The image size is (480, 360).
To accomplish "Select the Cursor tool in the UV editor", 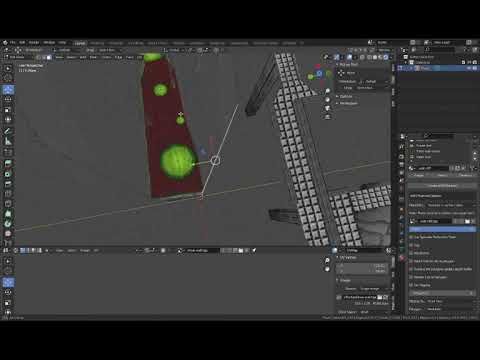I will pyautogui.click(x=8, y=271).
